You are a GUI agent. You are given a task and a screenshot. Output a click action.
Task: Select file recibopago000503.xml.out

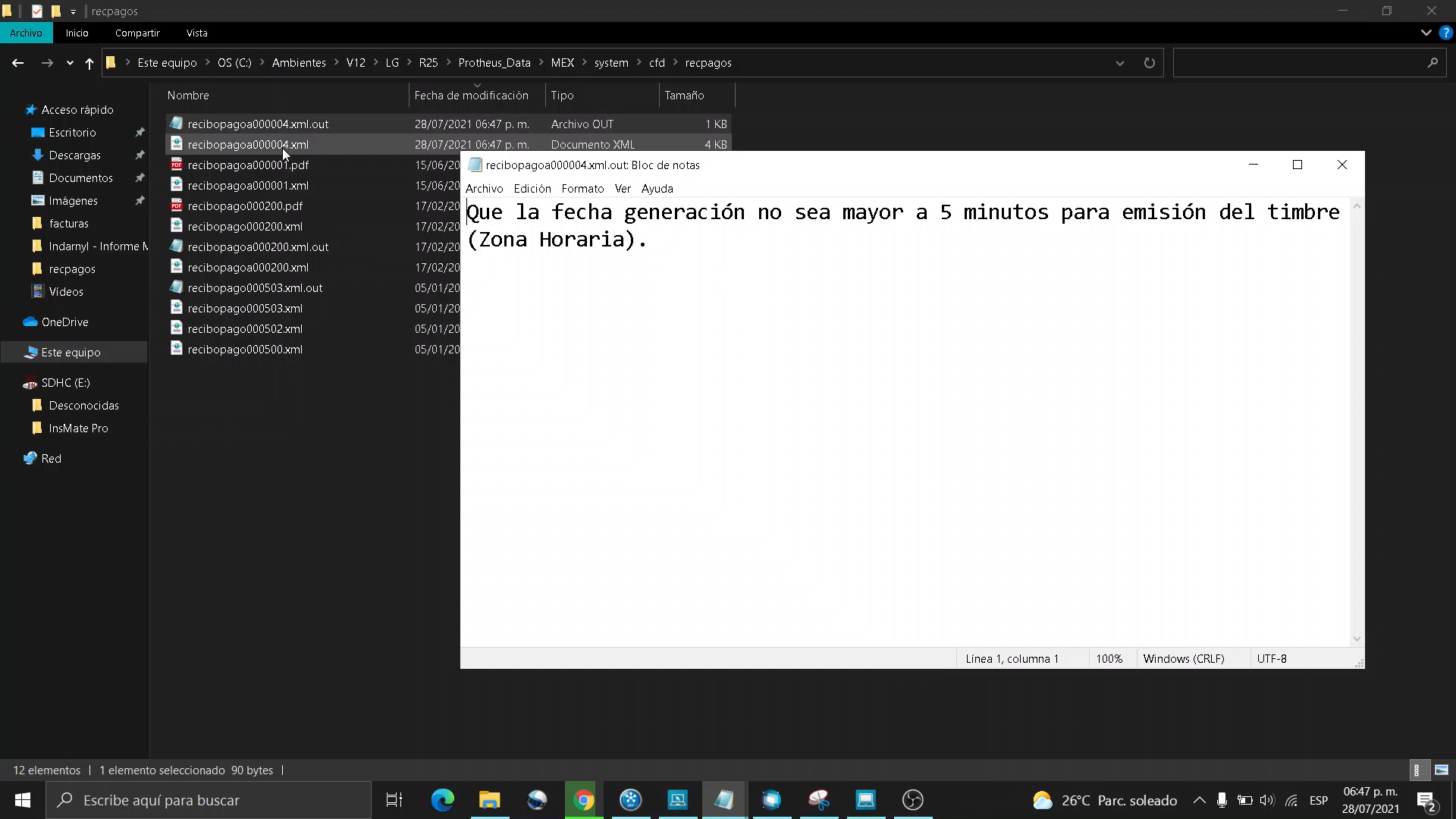[x=255, y=288]
